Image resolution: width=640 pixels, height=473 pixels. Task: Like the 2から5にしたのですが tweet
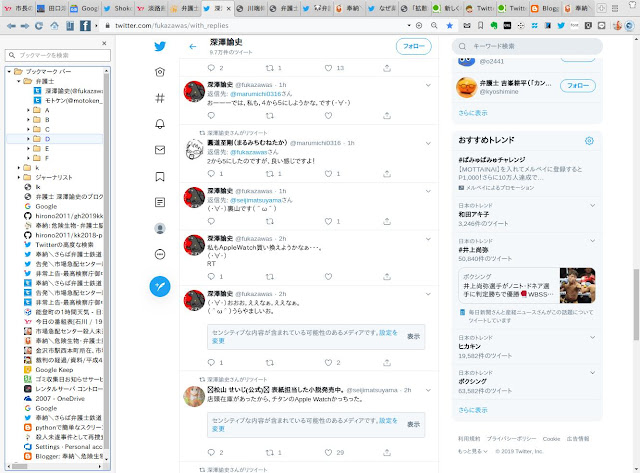point(328,173)
